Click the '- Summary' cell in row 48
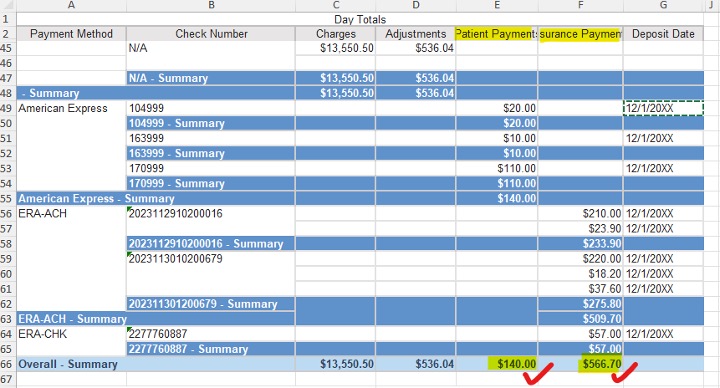 pos(156,93)
